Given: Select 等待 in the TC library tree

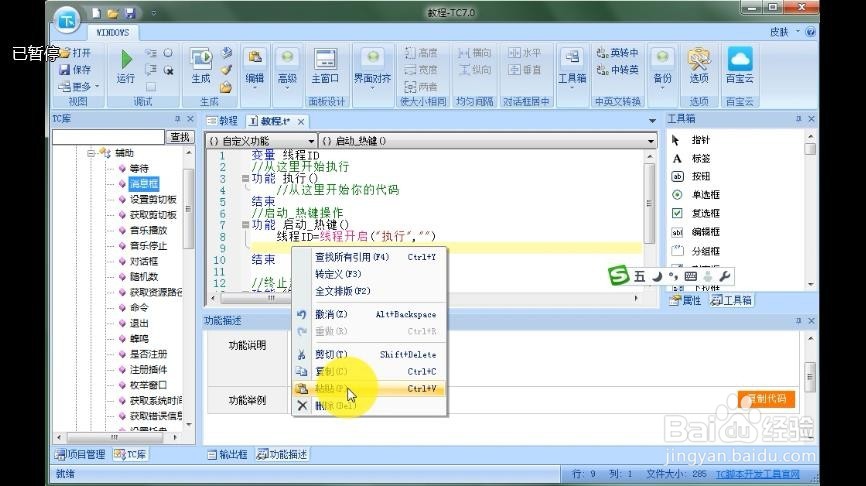Looking at the screenshot, I should point(139,168).
